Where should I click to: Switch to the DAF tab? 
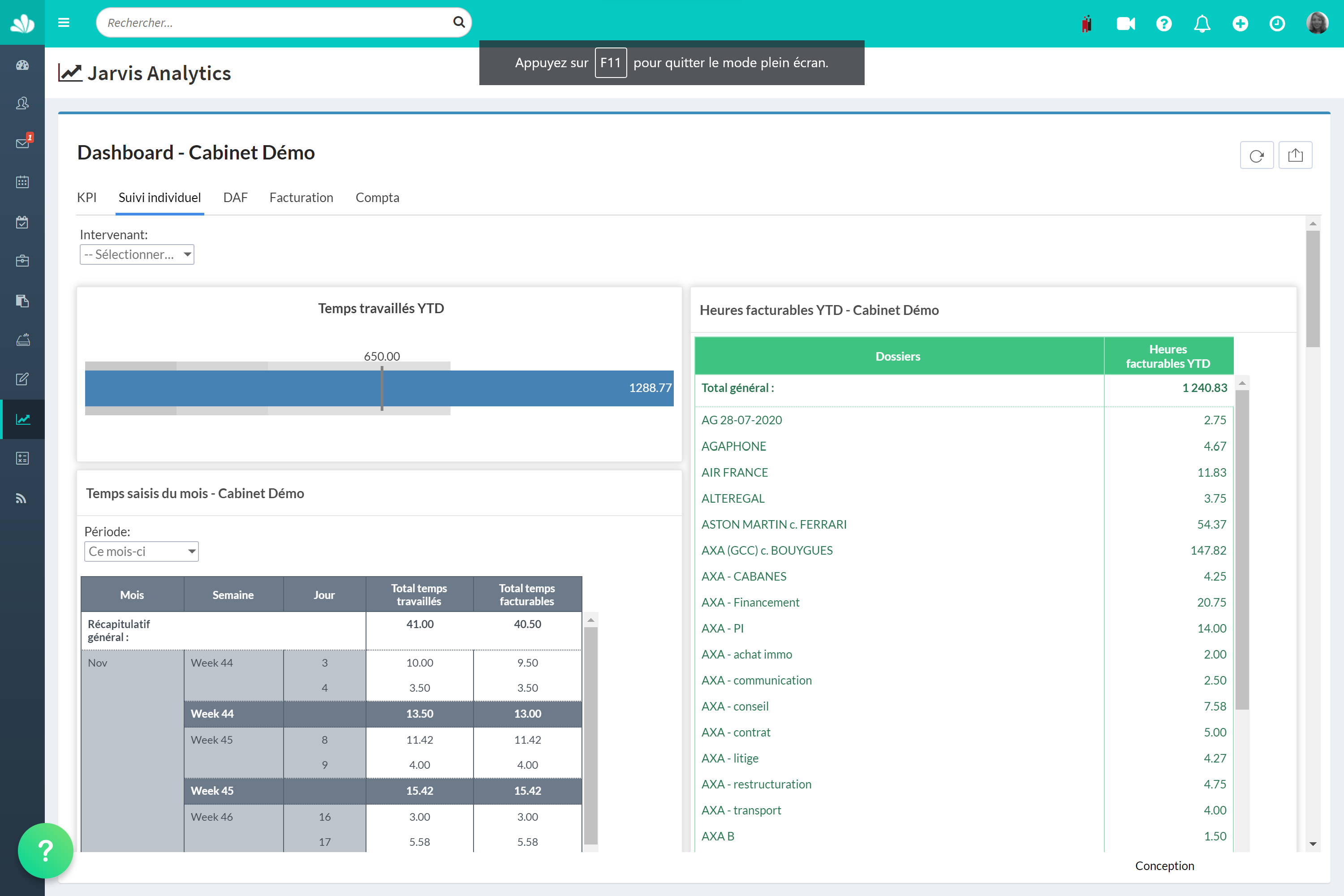point(236,198)
